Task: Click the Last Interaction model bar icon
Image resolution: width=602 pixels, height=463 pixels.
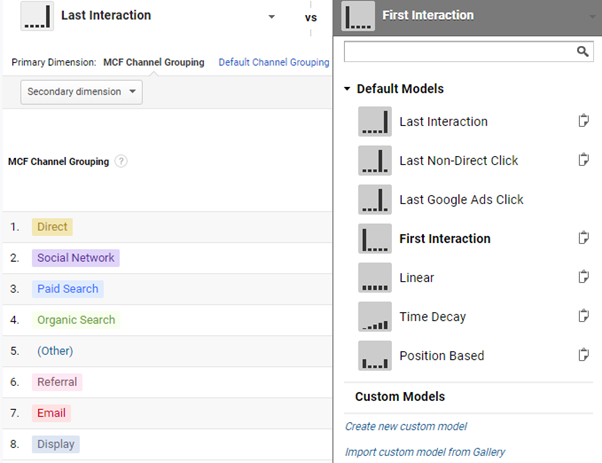Action: coord(375,121)
